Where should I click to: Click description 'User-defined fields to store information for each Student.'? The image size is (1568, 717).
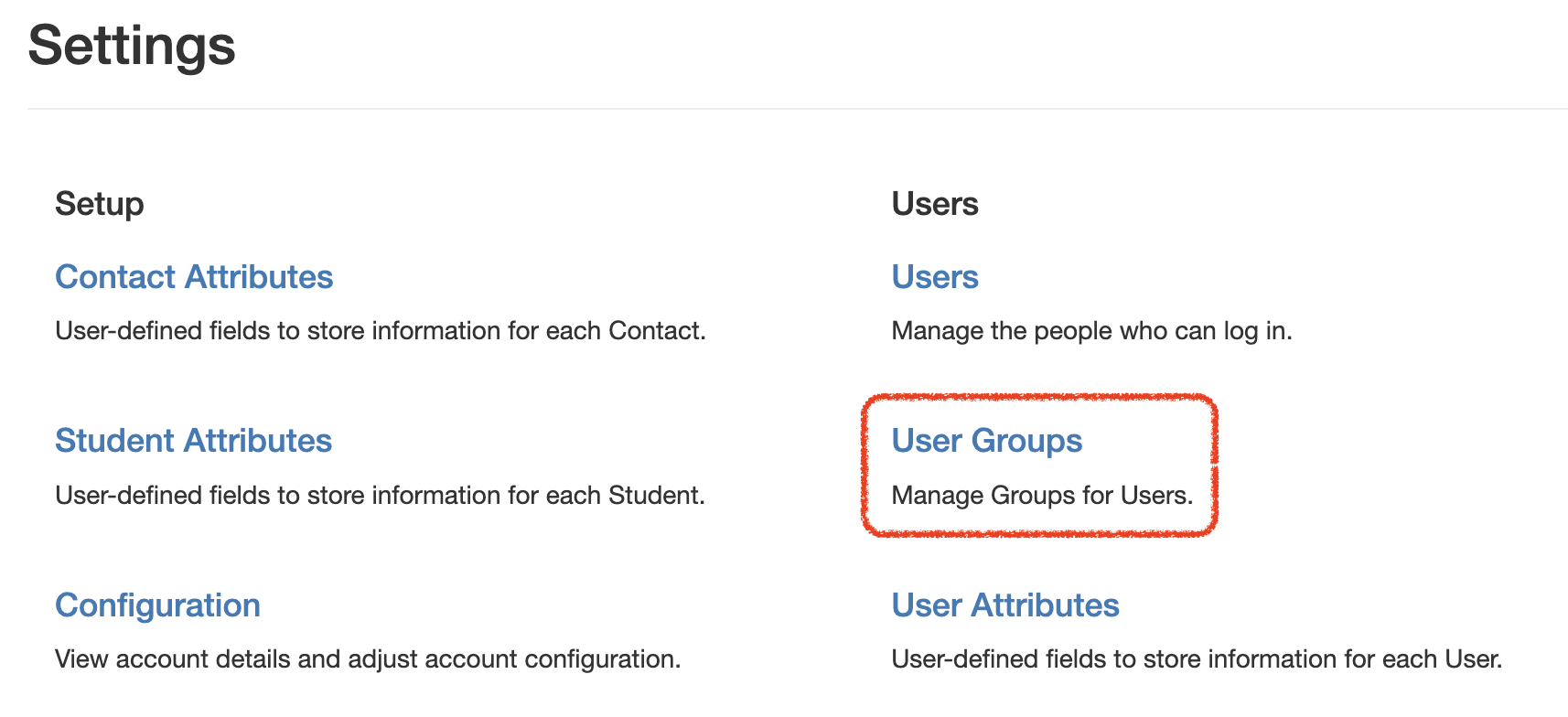point(380,496)
